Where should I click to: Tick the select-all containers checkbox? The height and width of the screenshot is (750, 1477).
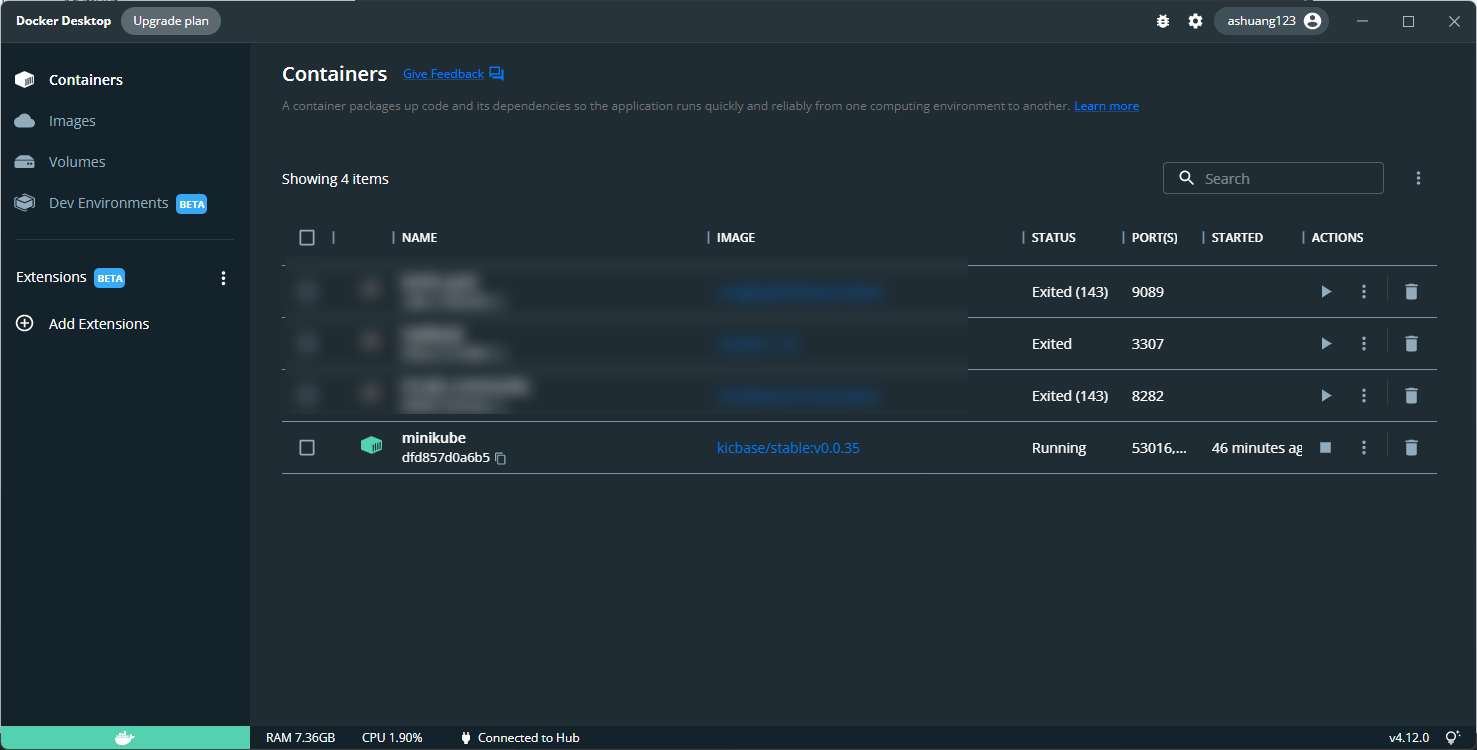click(307, 237)
